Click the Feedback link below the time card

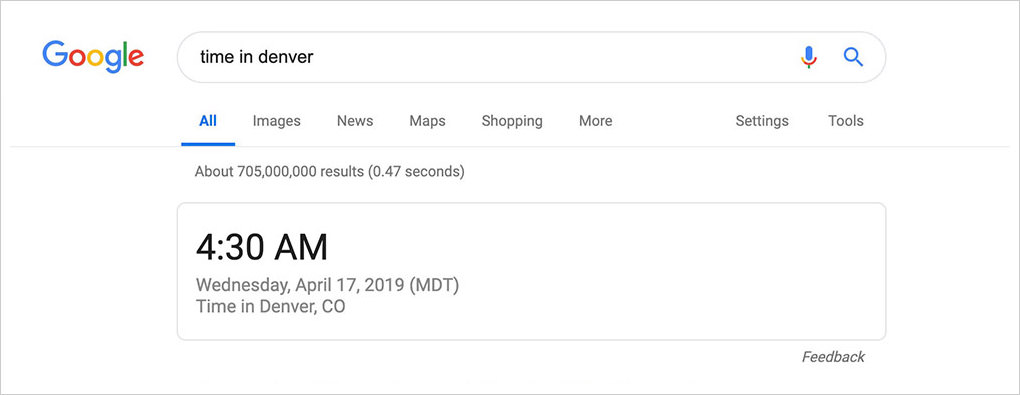pyautogui.click(x=833, y=357)
